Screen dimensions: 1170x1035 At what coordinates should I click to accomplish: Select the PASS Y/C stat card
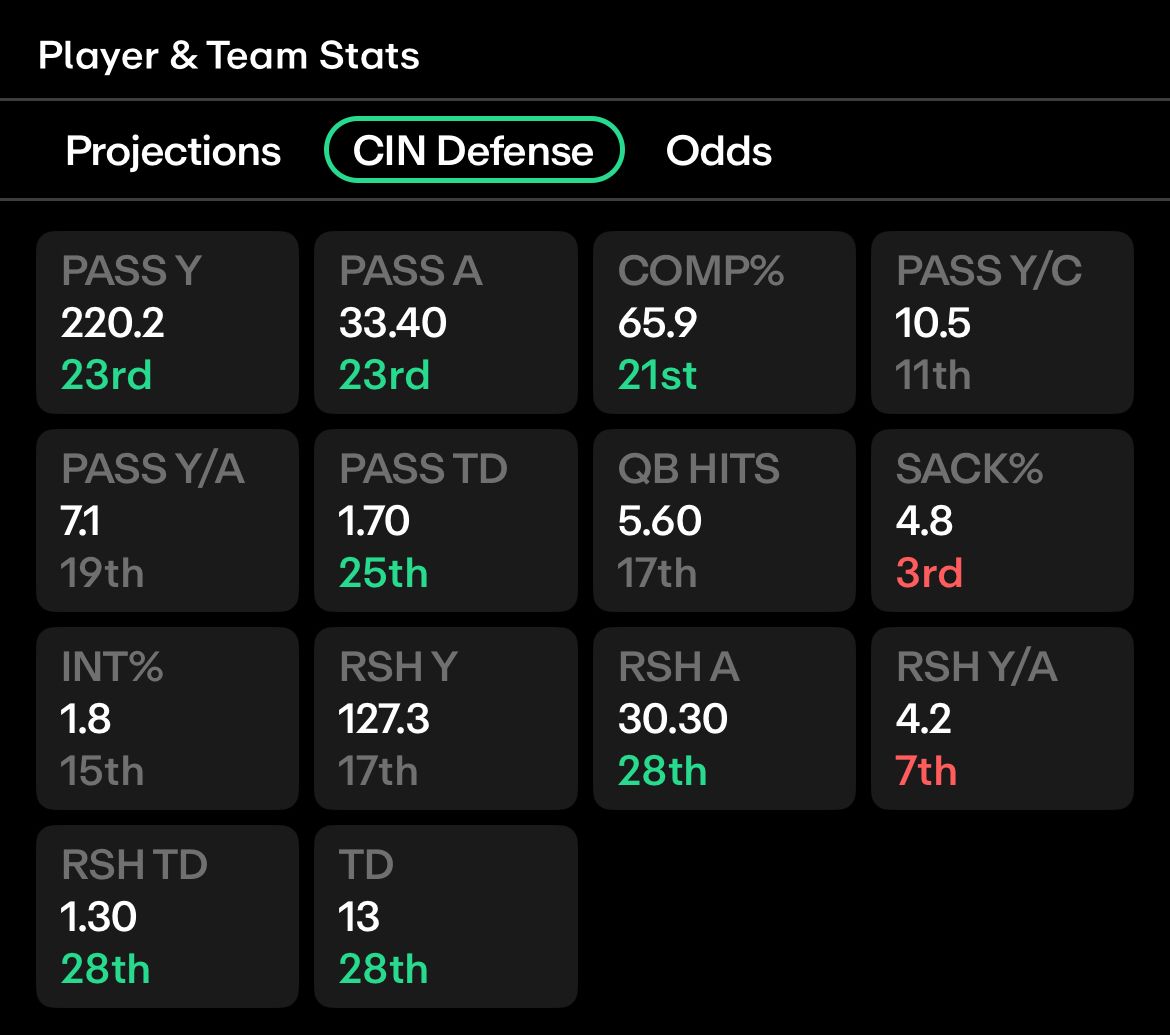(x=1002, y=322)
